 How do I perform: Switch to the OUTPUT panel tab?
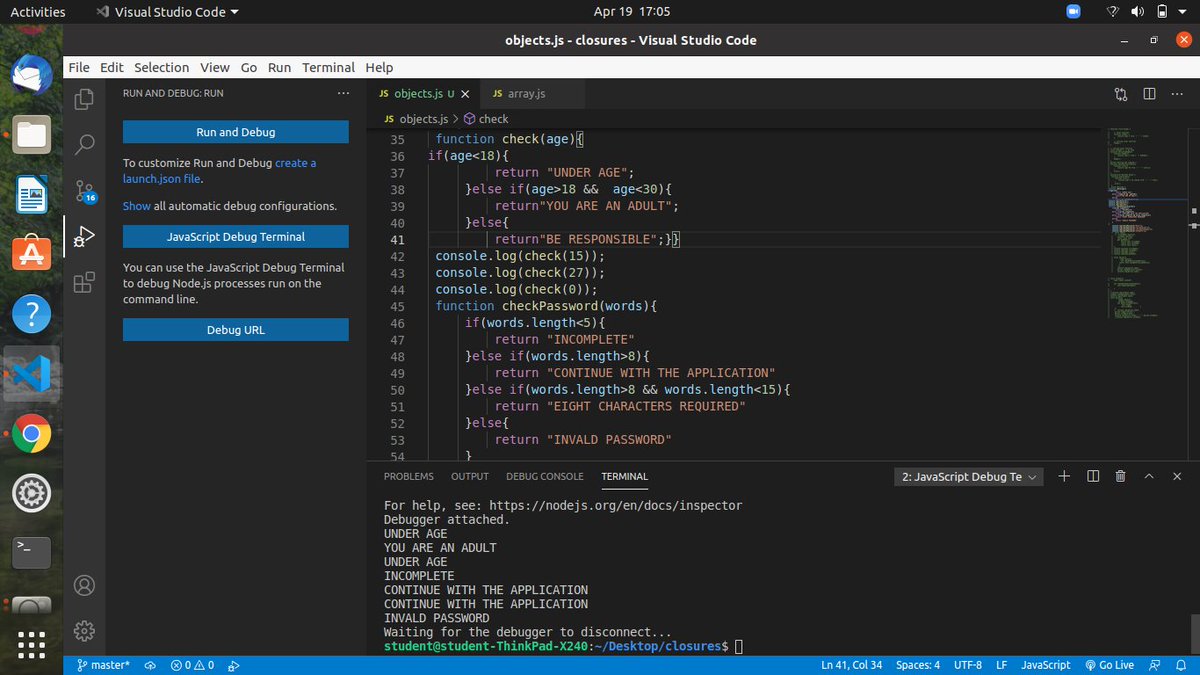point(470,477)
